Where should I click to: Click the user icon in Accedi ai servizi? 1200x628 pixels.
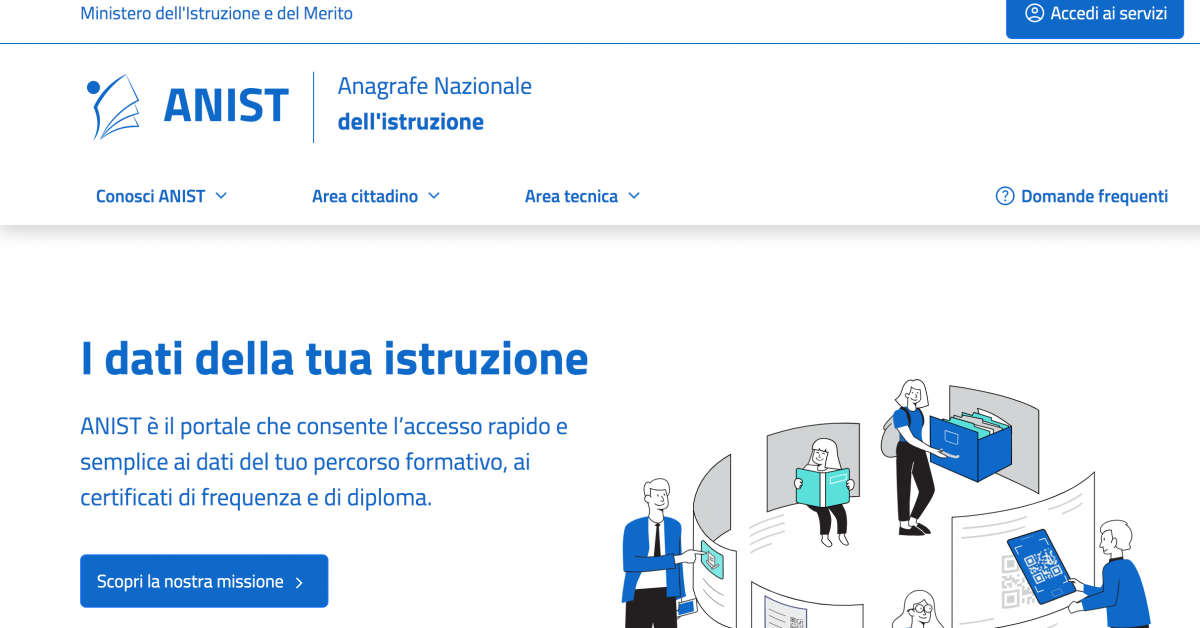1034,13
